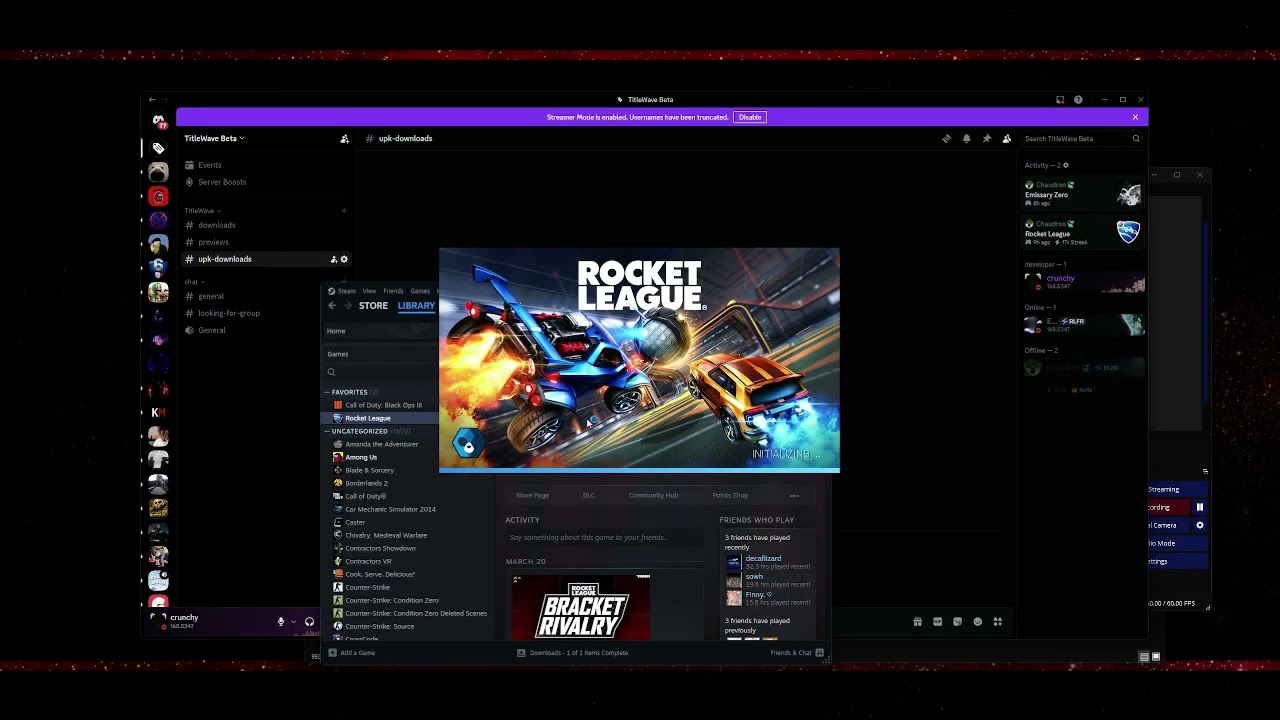This screenshot has width=1280, height=720.
Task: Collapse the Uncategorized group in Steam library
Action: 326,431
